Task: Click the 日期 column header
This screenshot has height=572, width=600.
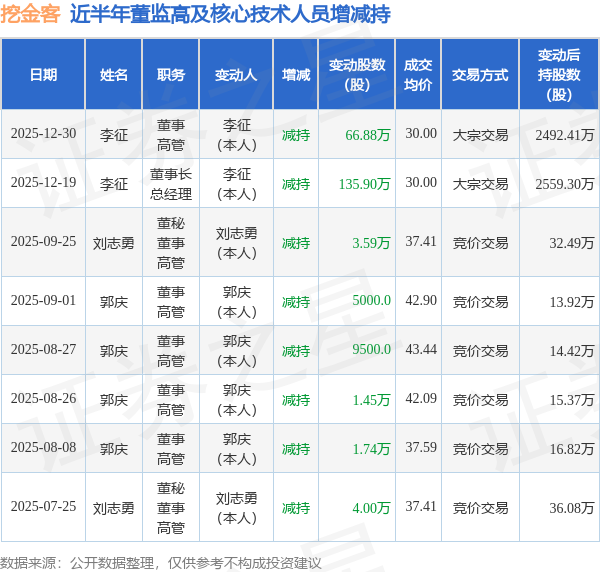Action: pos(43,75)
